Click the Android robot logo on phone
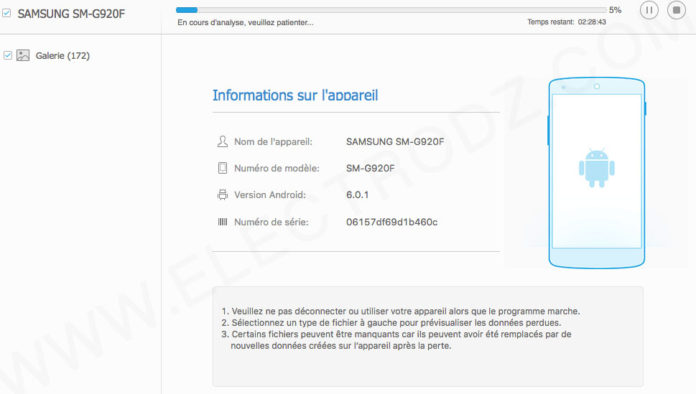Image resolution: width=696 pixels, height=394 pixels. click(x=597, y=168)
